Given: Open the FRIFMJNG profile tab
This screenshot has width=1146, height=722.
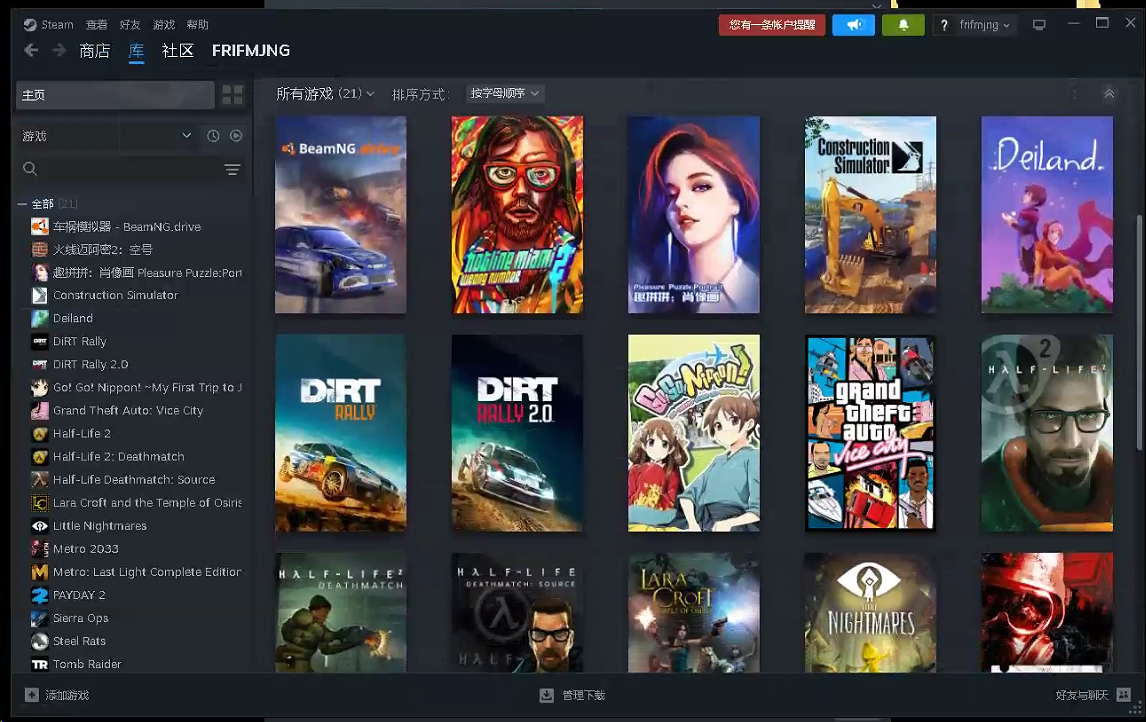Looking at the screenshot, I should (251, 50).
